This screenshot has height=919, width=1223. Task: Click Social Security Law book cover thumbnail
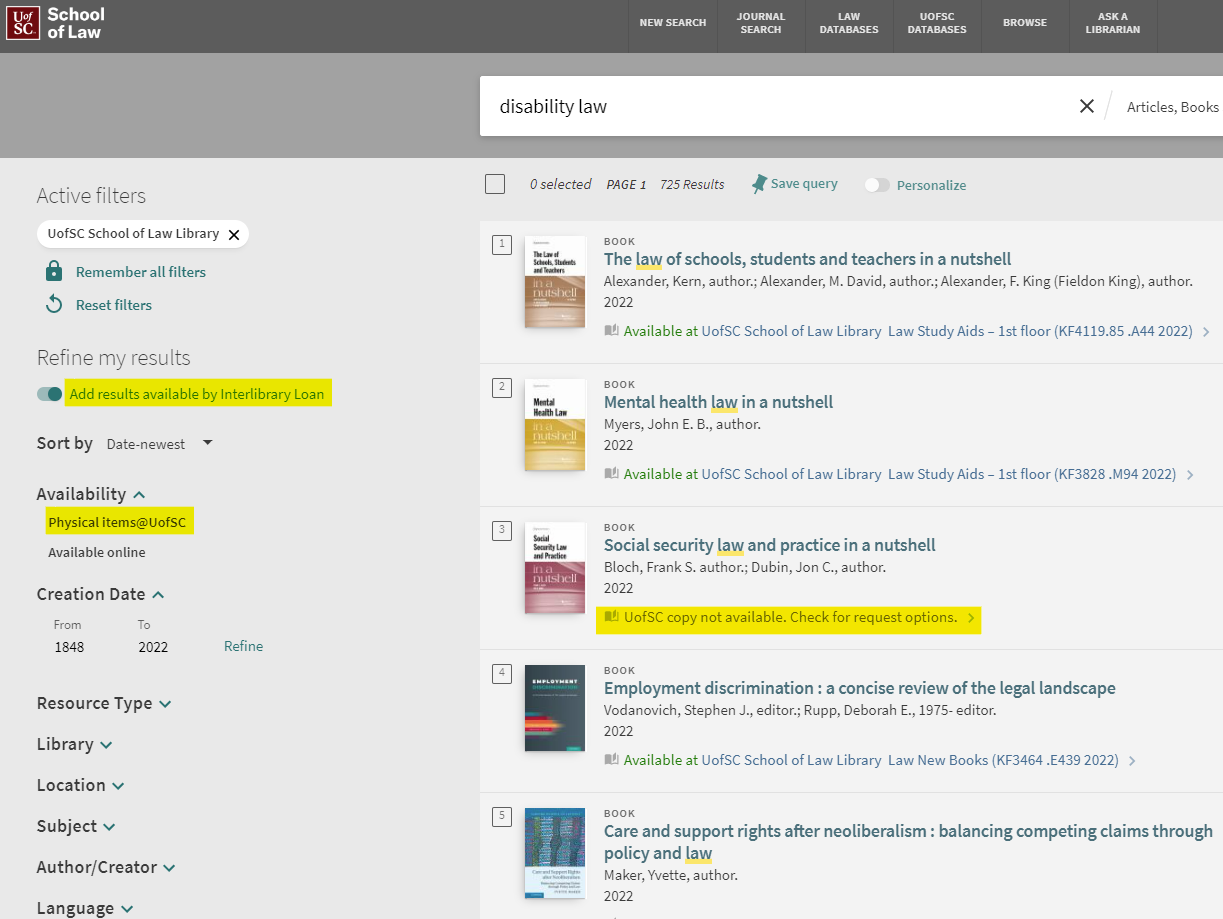point(555,568)
